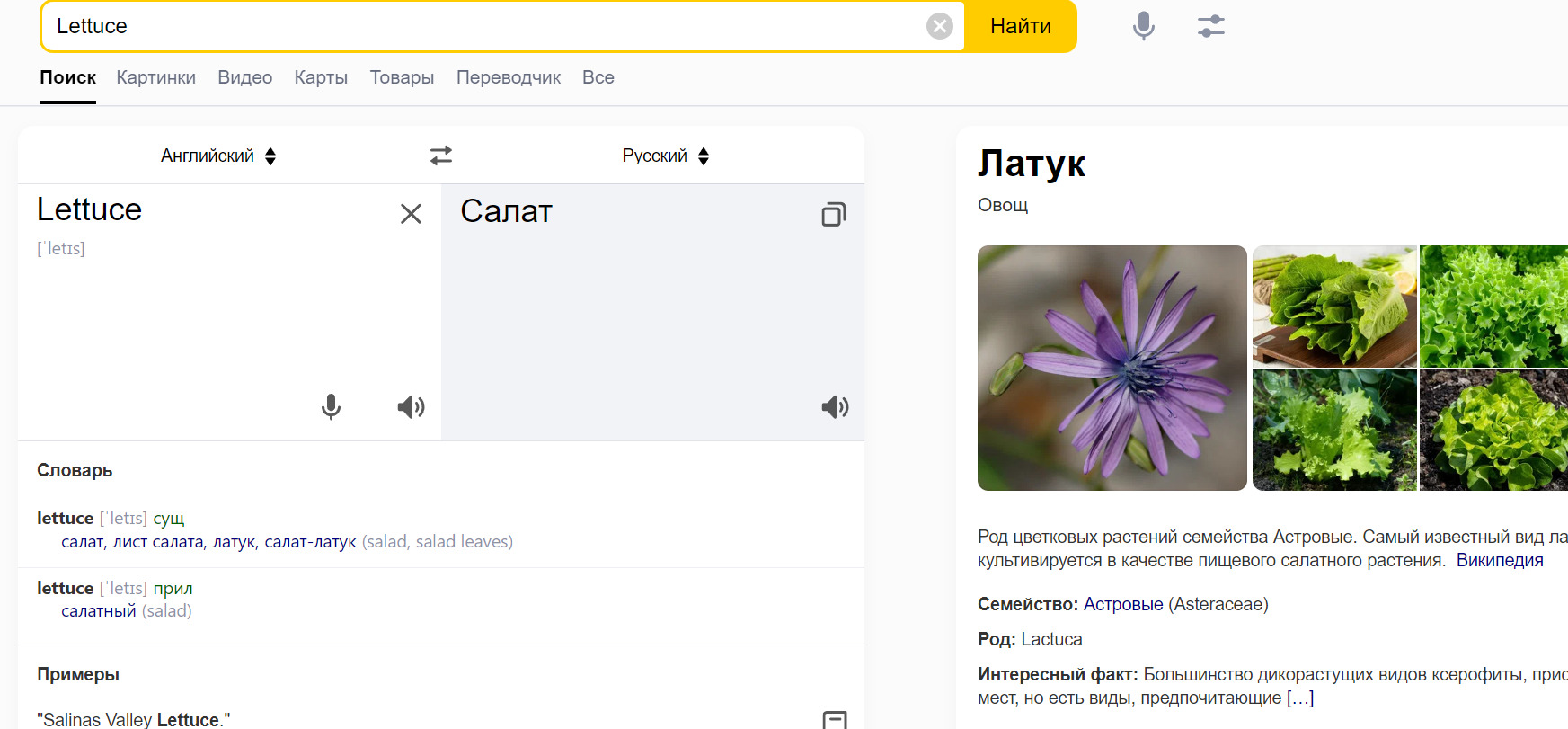
Task: Open search settings sliders icon
Action: [1210, 26]
